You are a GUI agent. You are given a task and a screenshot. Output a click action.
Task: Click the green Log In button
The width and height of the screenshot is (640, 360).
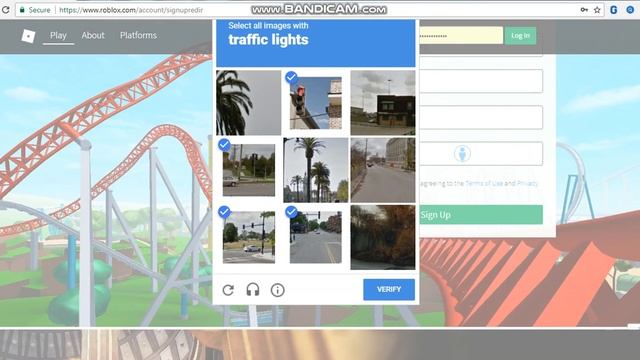(520, 36)
